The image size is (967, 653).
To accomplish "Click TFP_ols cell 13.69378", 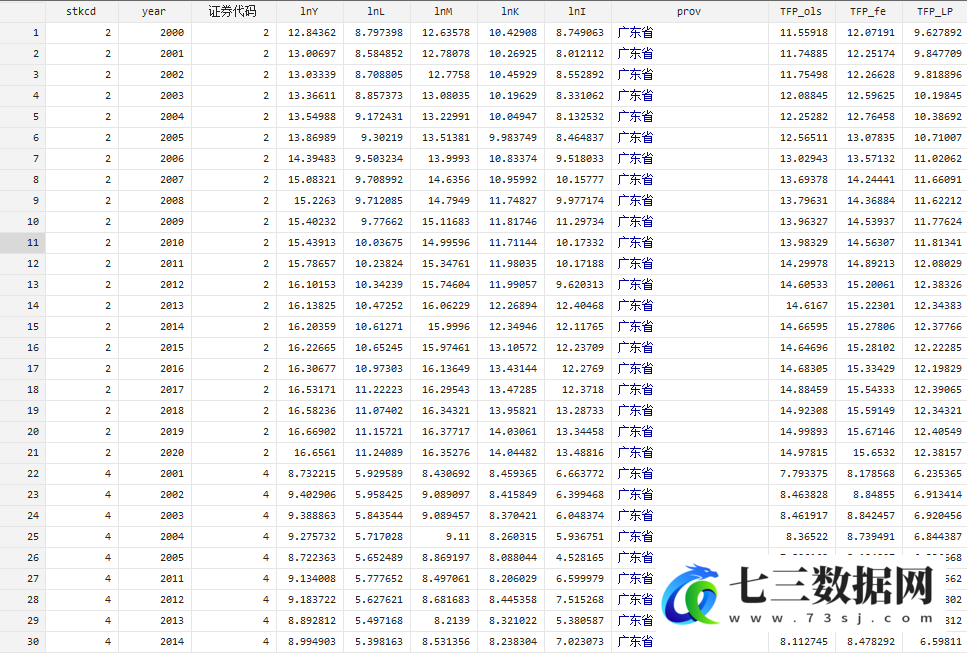I will coord(804,179).
